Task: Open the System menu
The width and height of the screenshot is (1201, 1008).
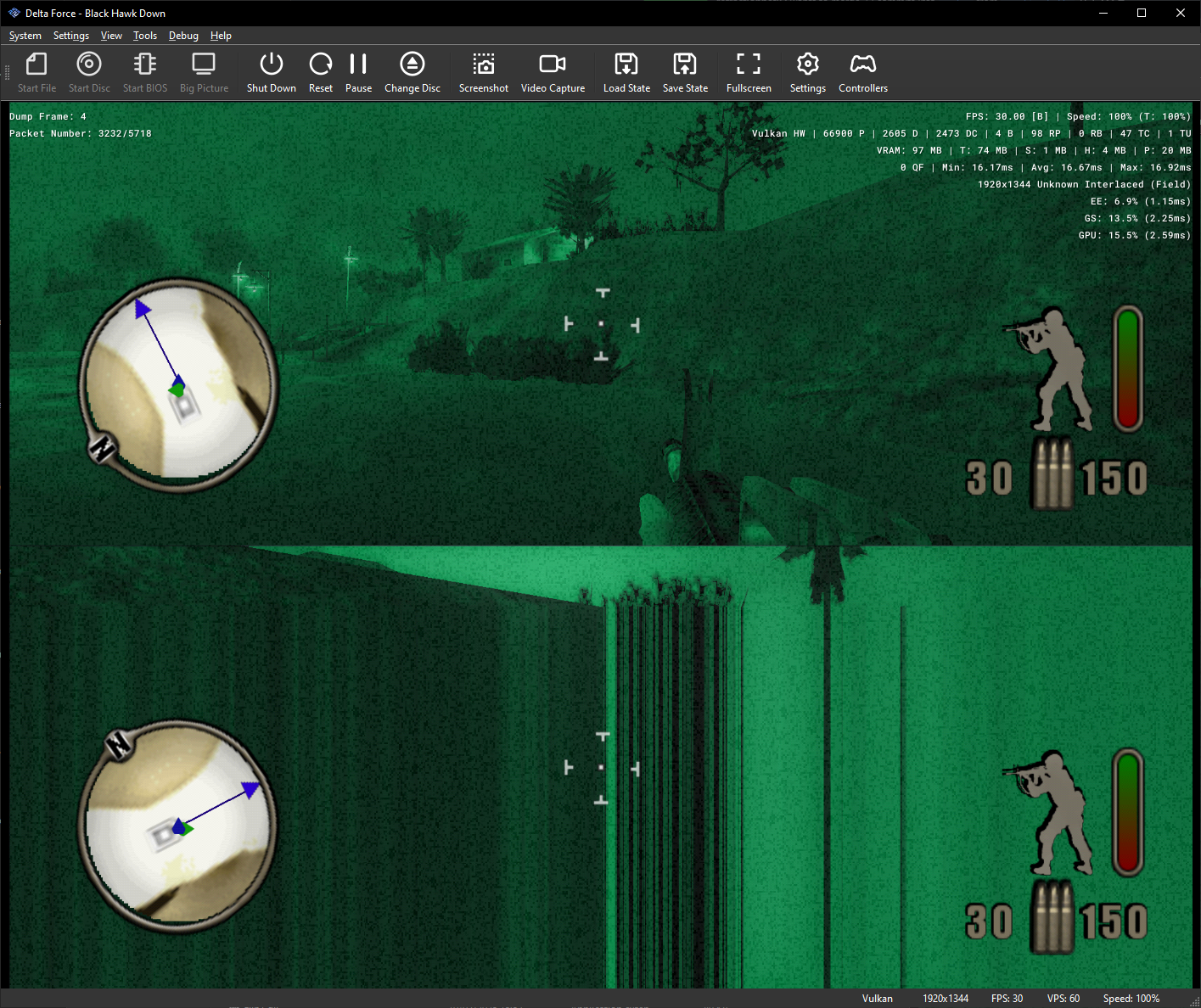Action: (25, 36)
